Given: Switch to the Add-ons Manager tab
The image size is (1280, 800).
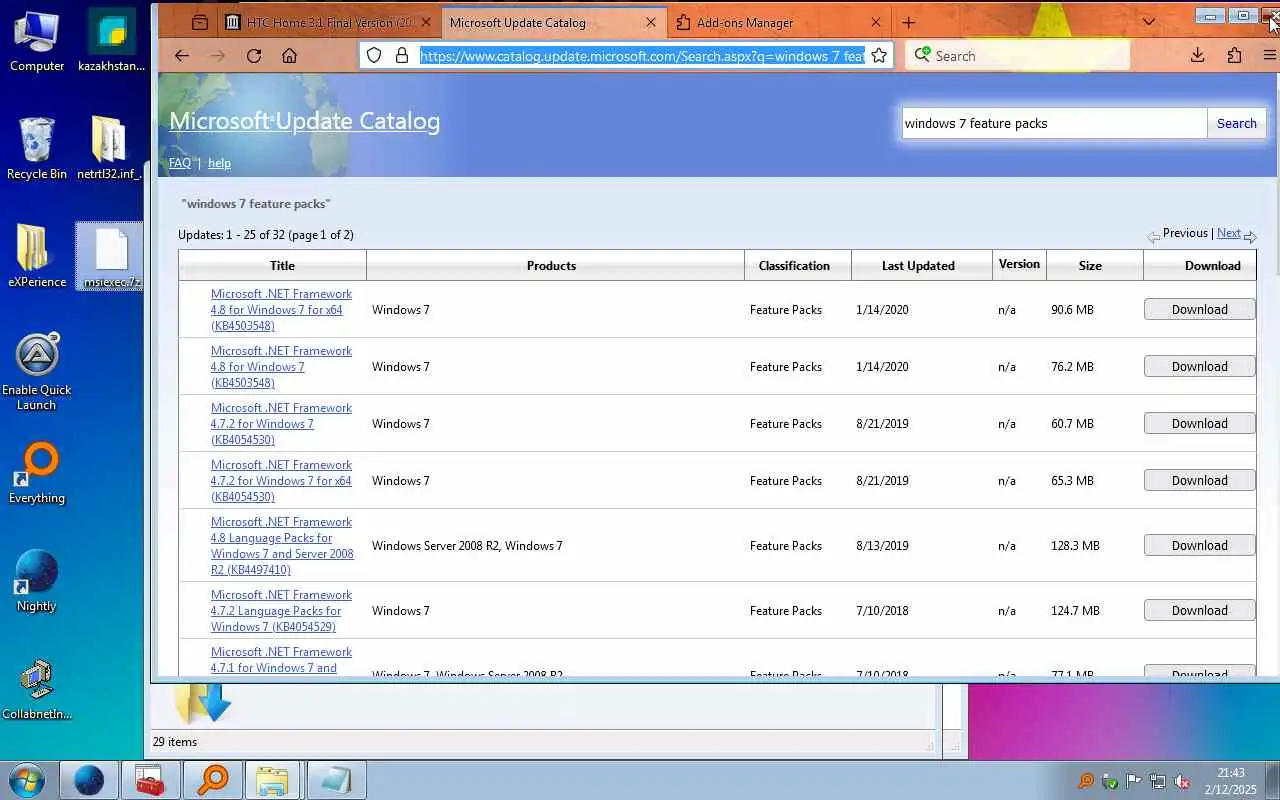Looking at the screenshot, I should pyautogui.click(x=779, y=22).
